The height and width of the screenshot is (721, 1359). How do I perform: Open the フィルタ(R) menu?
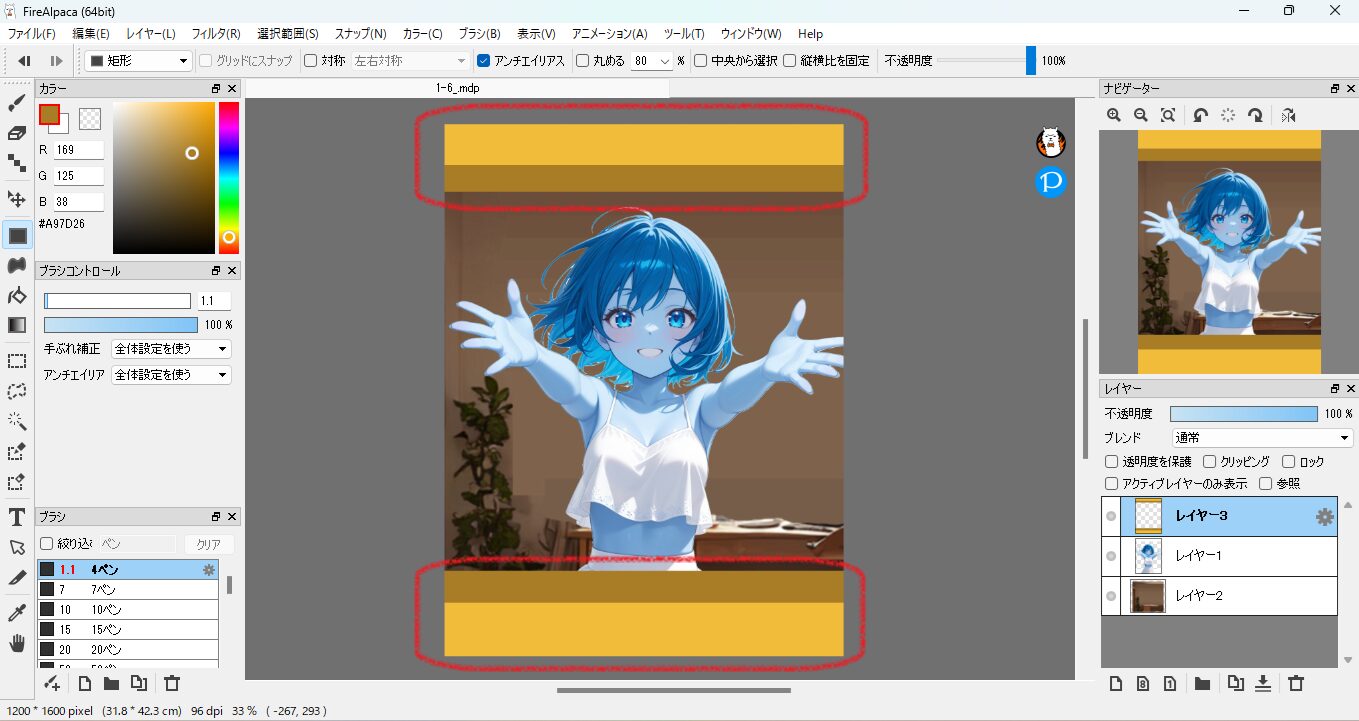click(x=215, y=34)
